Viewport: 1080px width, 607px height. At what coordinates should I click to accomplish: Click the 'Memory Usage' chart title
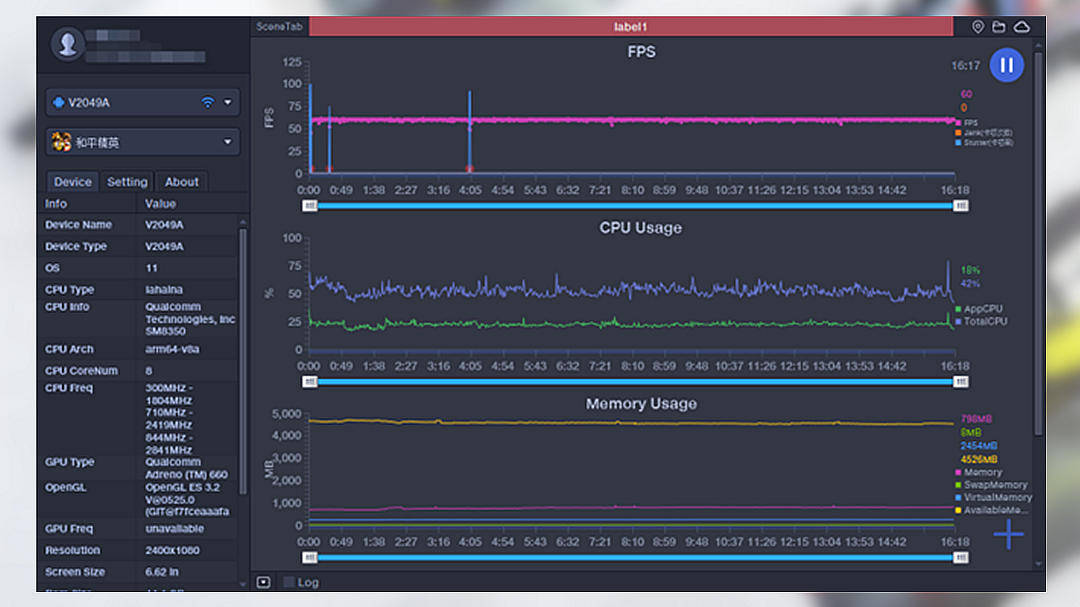[x=641, y=404]
